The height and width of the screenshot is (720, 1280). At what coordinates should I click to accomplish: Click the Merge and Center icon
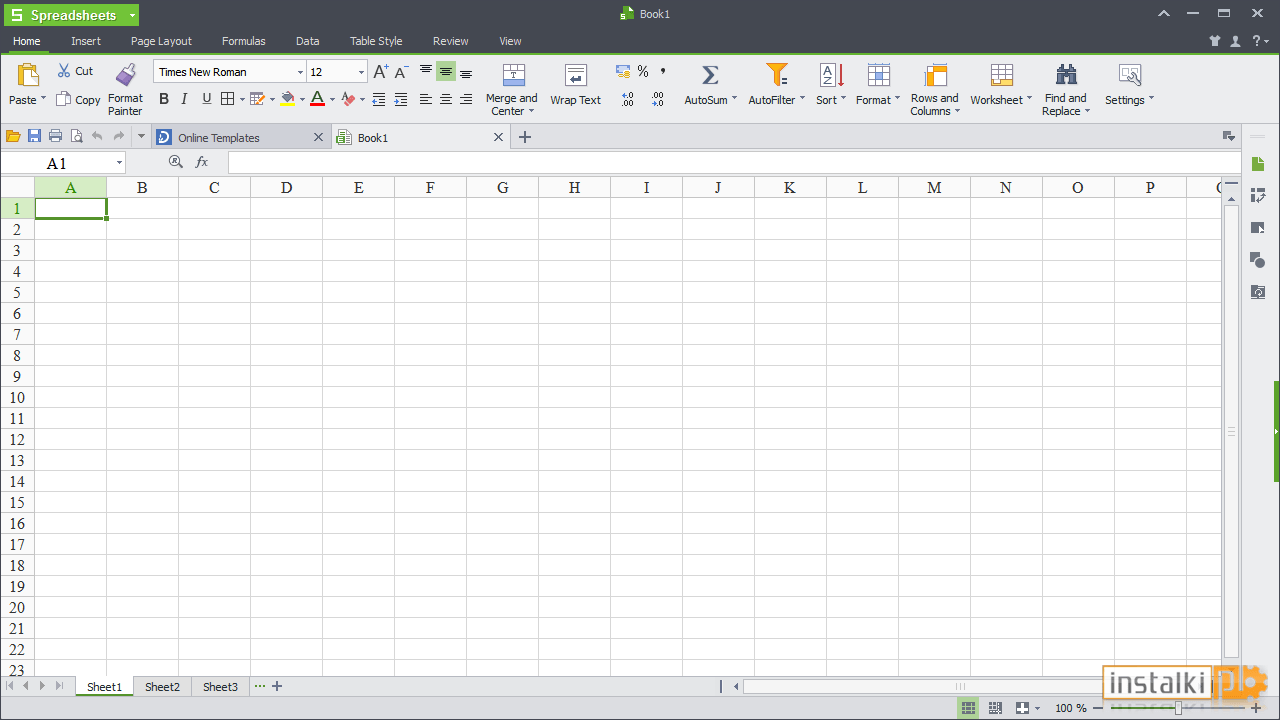click(x=513, y=75)
